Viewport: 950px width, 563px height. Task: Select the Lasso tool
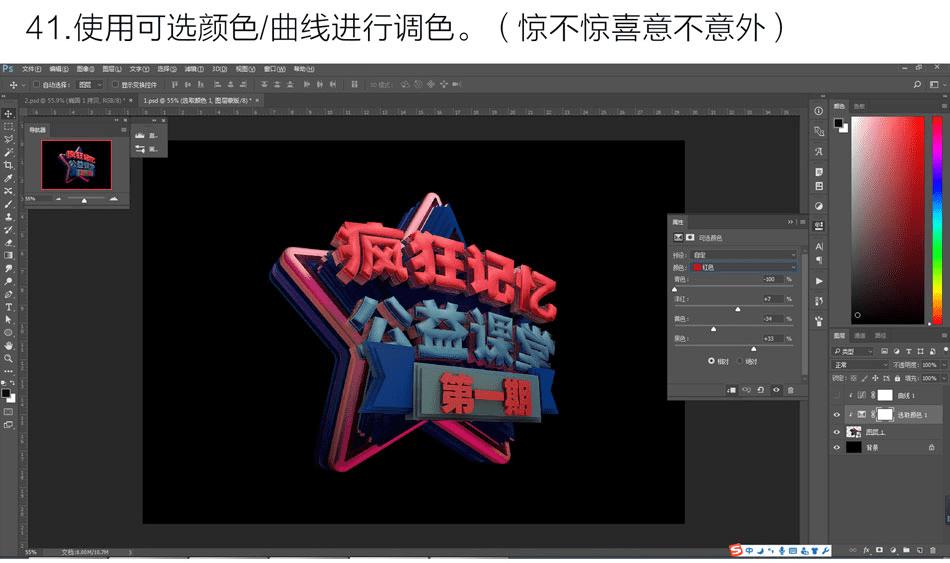pyautogui.click(x=8, y=139)
